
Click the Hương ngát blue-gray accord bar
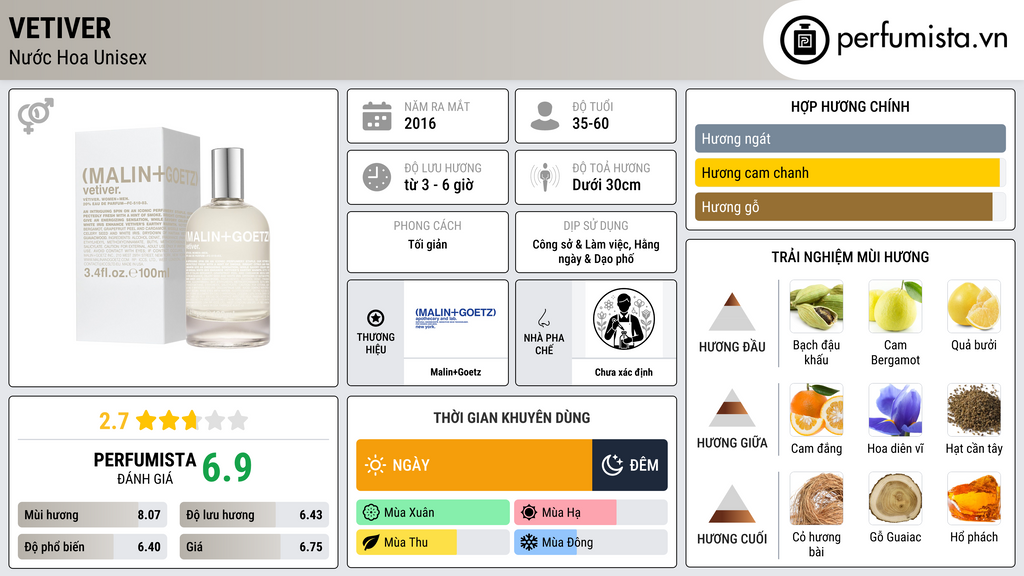tap(850, 138)
